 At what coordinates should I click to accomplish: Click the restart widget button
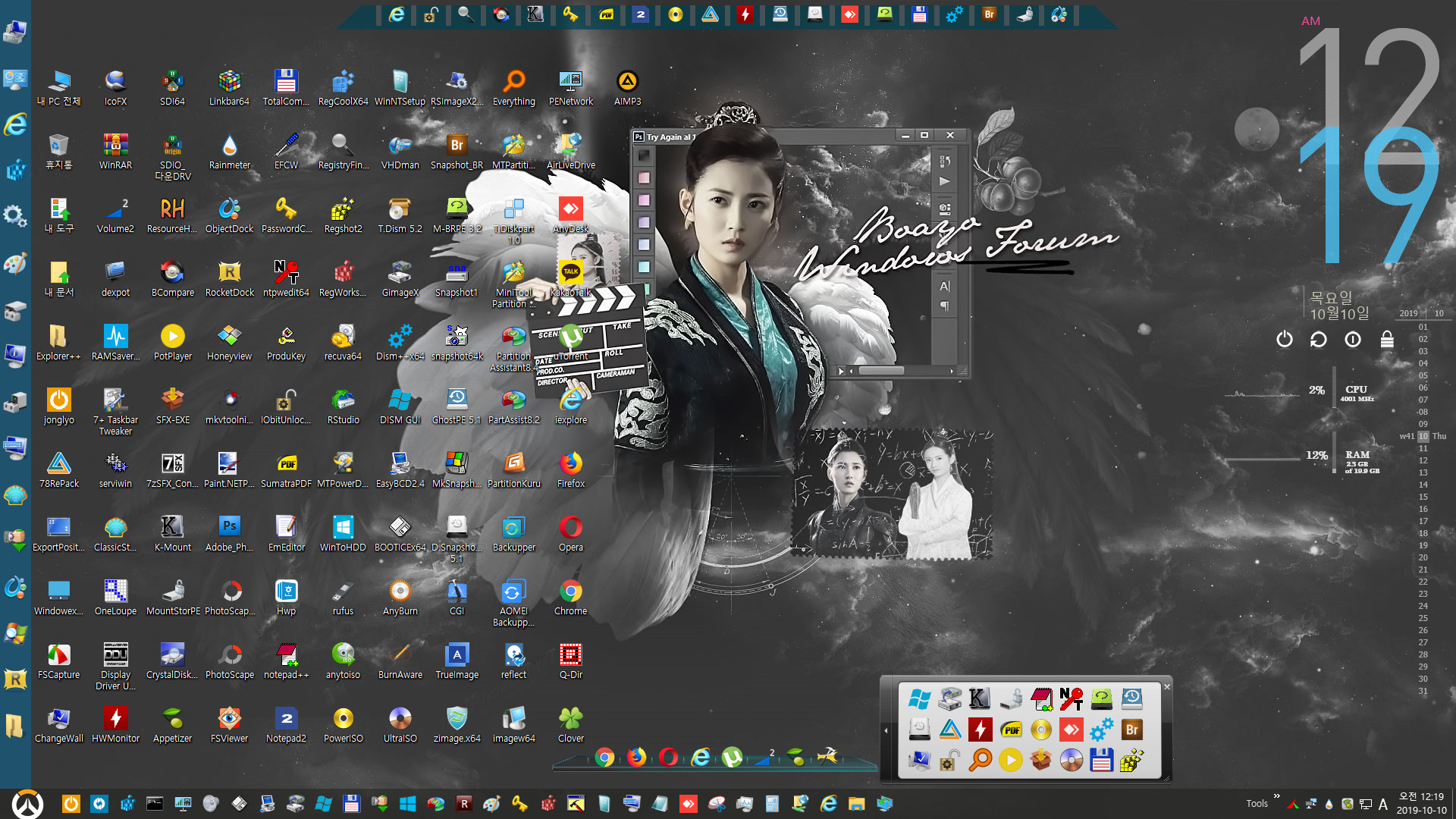click(x=1318, y=340)
